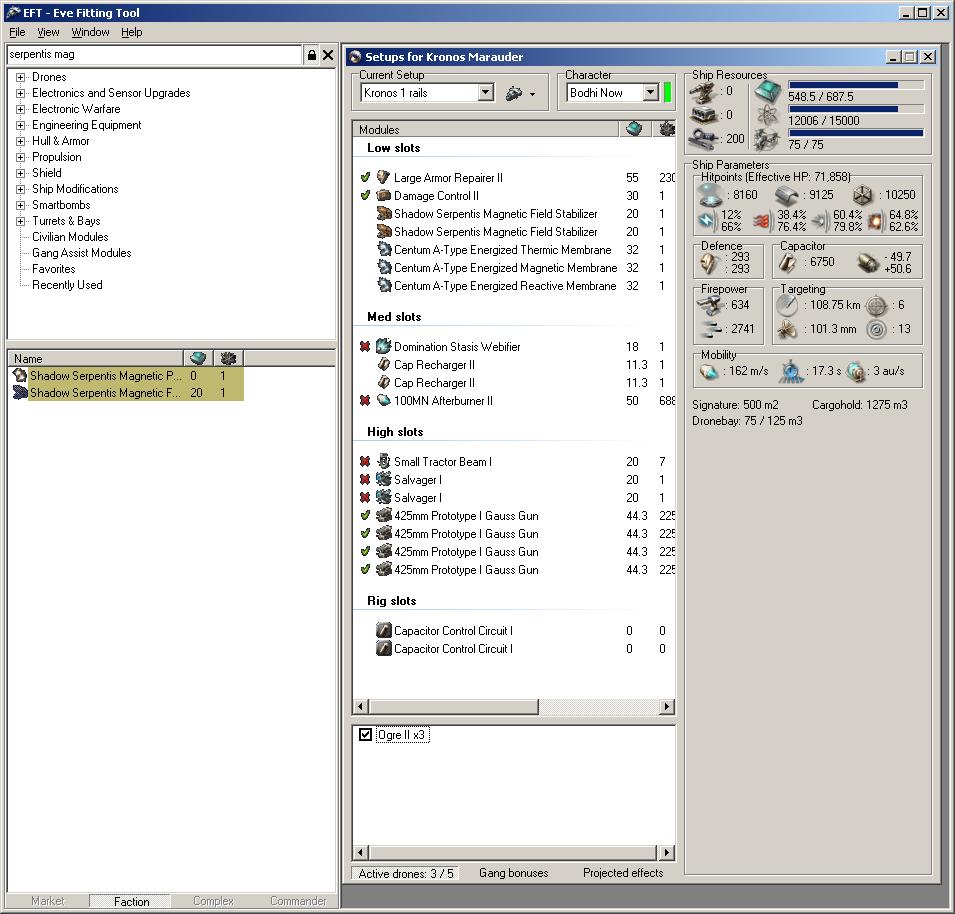This screenshot has width=955, height=914.
Task: Click the structure hitpoints icon
Action: 862,195
